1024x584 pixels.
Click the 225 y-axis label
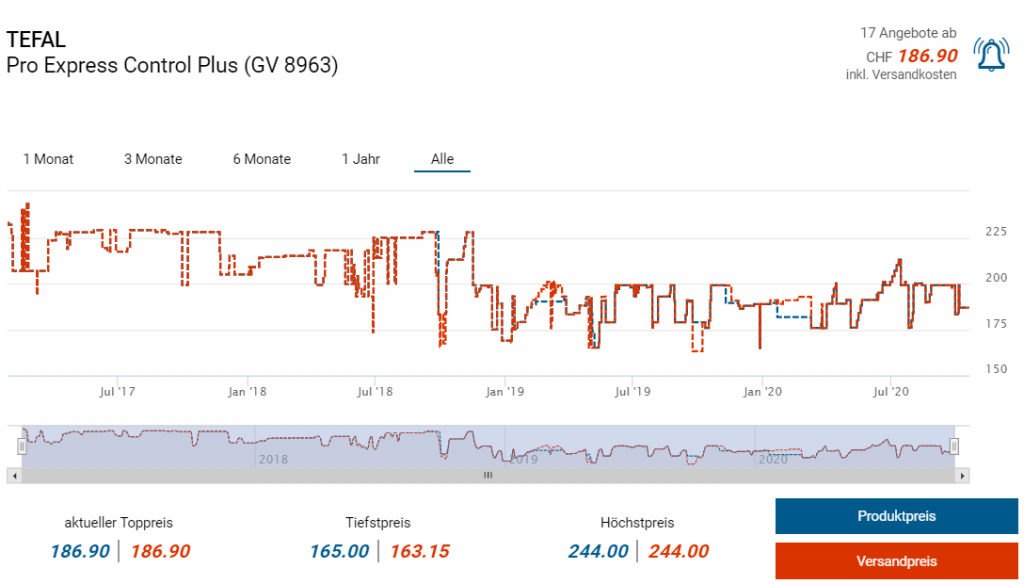point(996,232)
